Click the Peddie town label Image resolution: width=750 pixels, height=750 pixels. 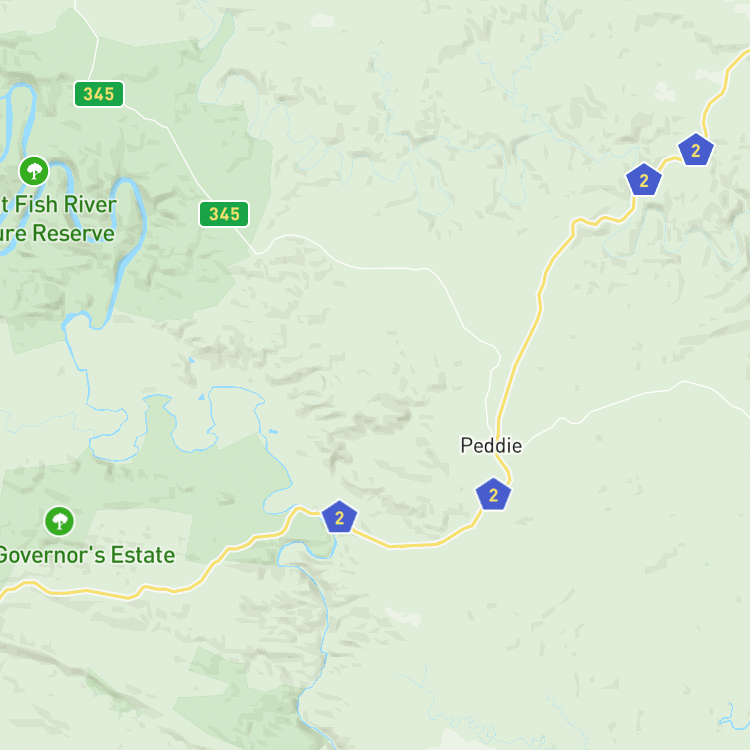pyautogui.click(x=491, y=445)
